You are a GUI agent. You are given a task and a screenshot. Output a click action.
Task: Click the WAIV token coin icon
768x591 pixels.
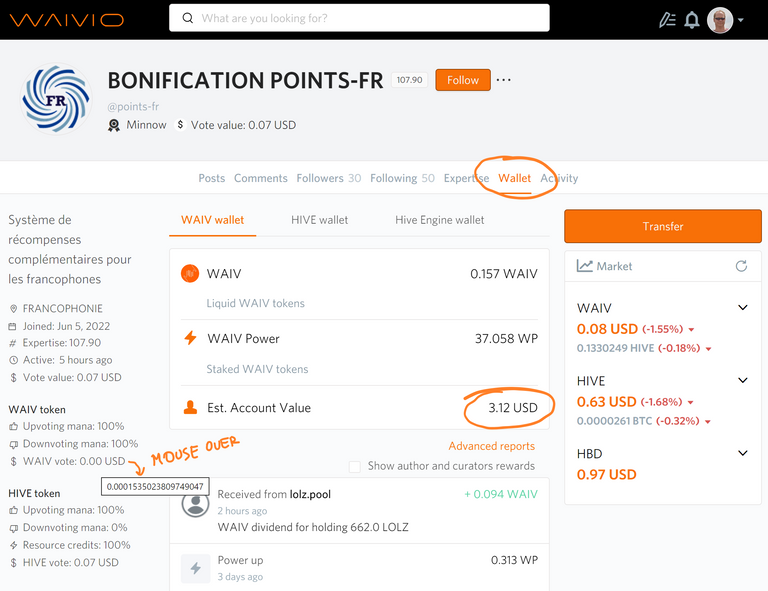tap(190, 273)
